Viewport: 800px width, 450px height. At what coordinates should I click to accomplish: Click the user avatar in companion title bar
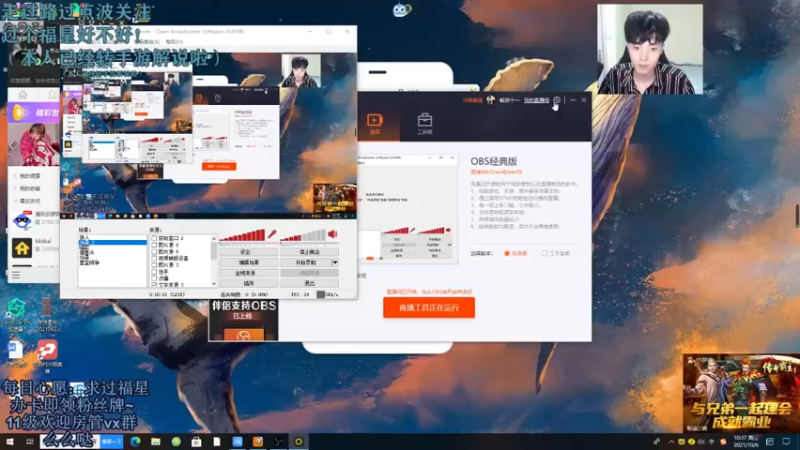click(490, 100)
